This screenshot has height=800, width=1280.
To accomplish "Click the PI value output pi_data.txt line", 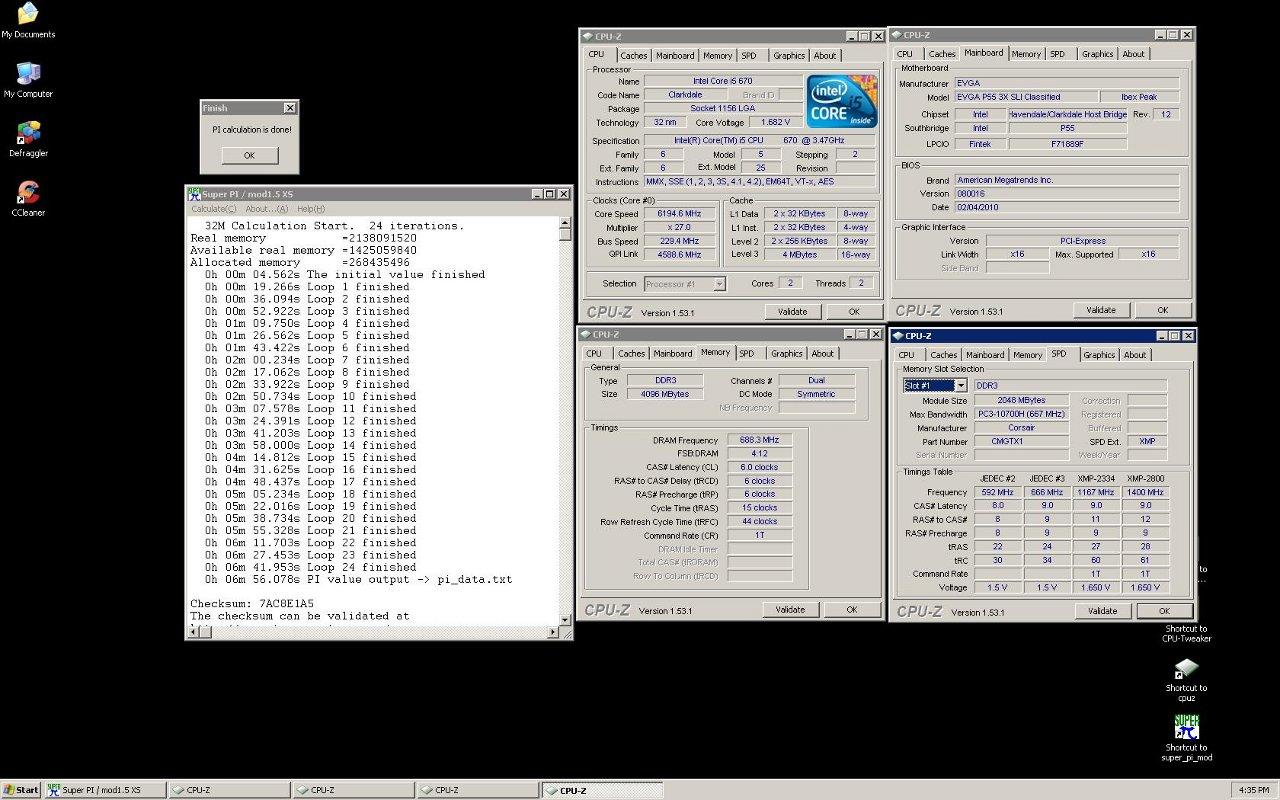I will coord(358,579).
